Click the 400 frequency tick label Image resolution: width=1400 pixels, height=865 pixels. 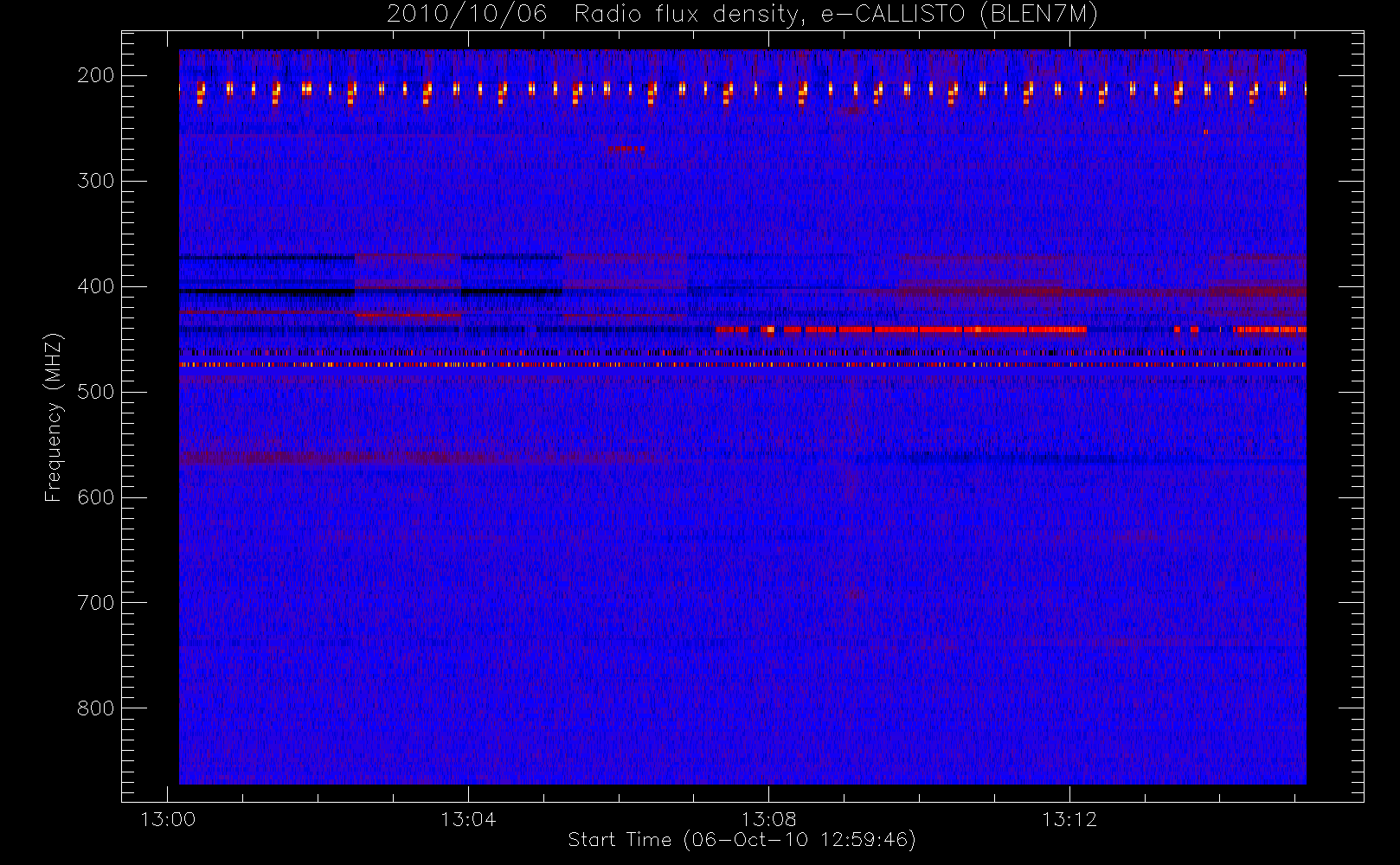[96, 286]
